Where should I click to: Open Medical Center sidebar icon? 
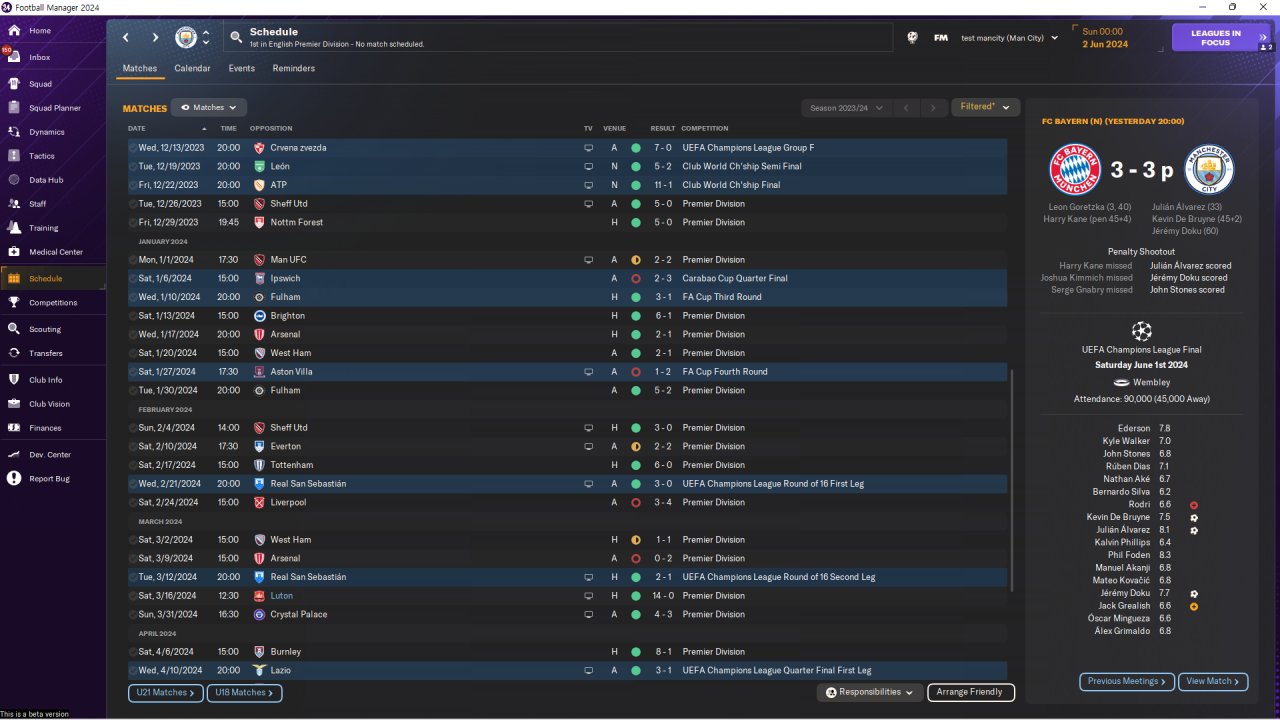(x=14, y=252)
